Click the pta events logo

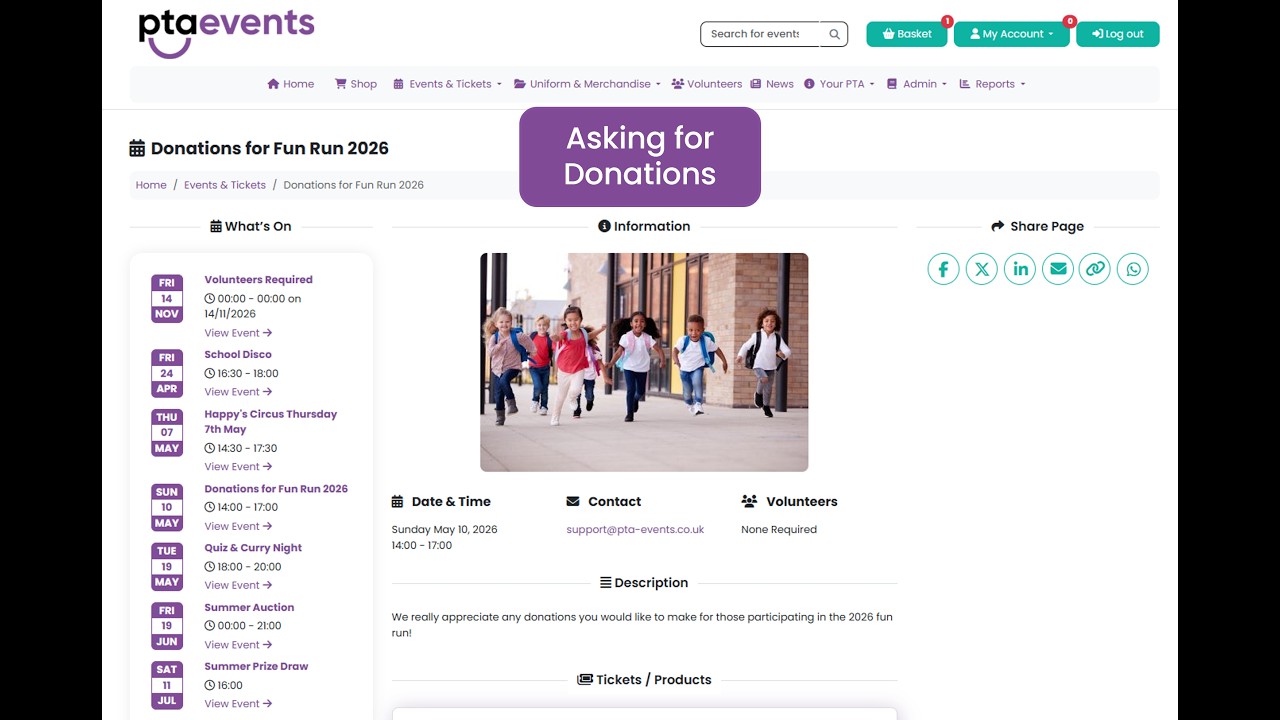(x=226, y=32)
